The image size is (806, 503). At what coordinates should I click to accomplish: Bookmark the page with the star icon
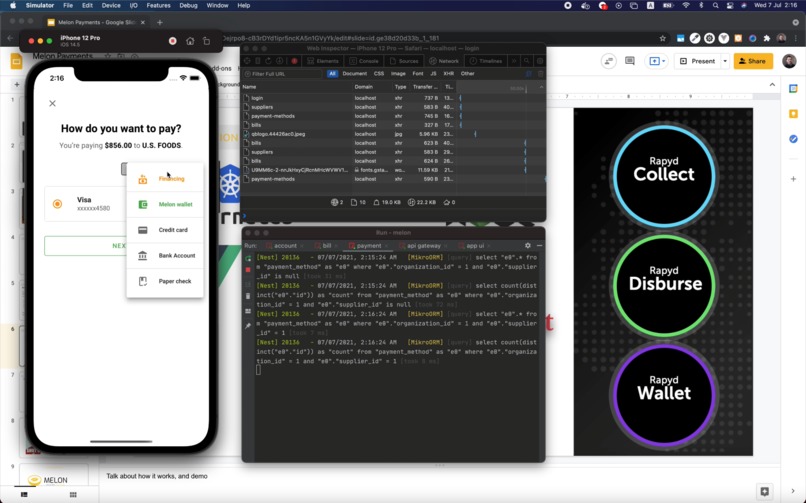coord(663,39)
